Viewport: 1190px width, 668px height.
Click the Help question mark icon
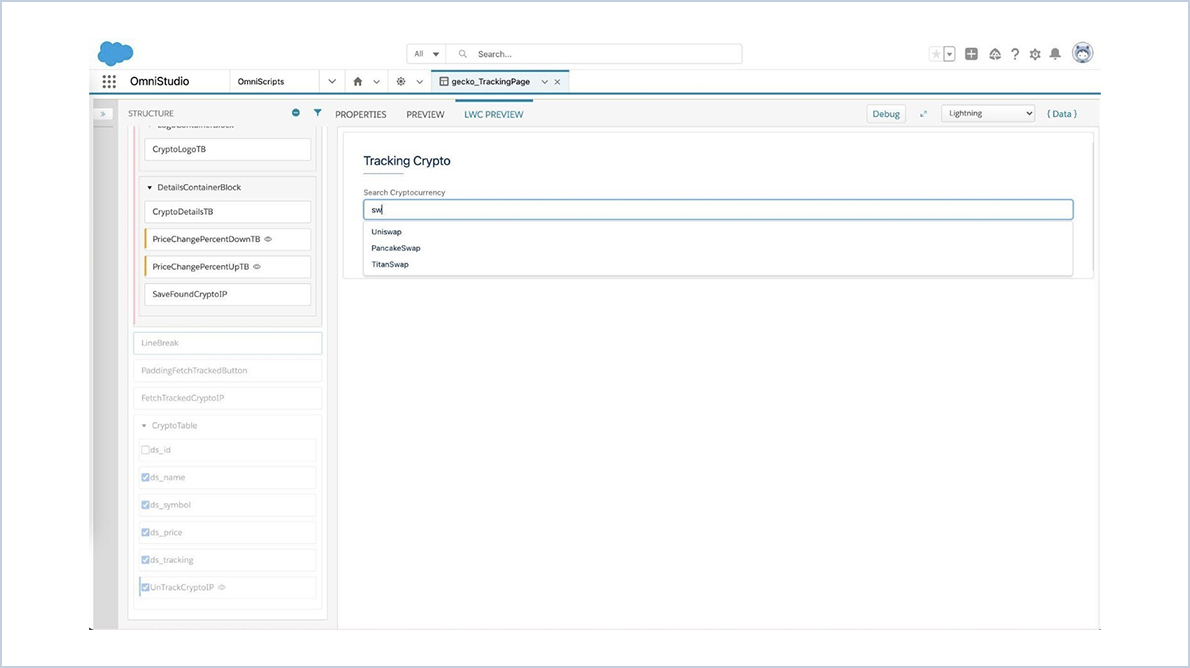[1014, 53]
